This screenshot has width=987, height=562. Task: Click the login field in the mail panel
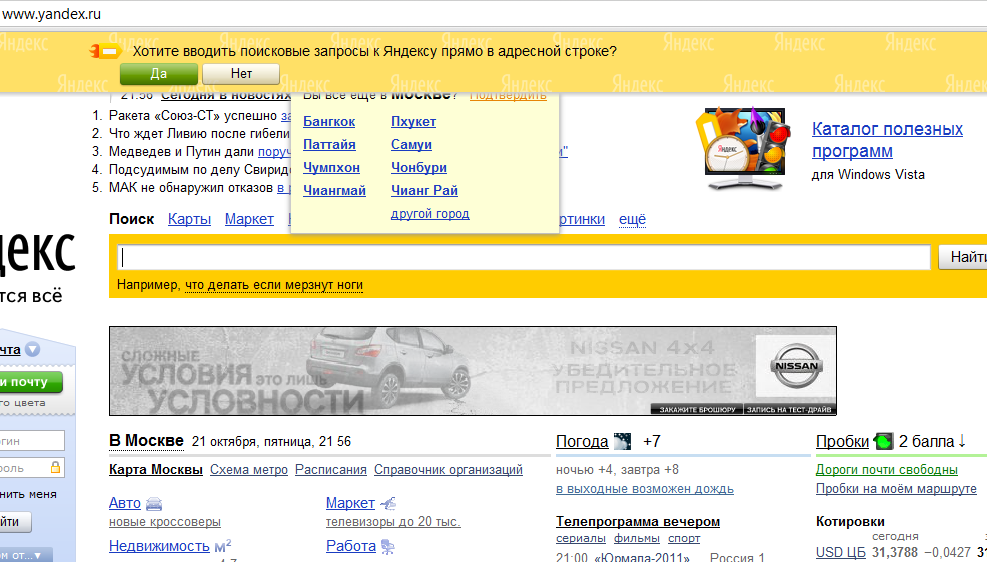[x=31, y=441]
